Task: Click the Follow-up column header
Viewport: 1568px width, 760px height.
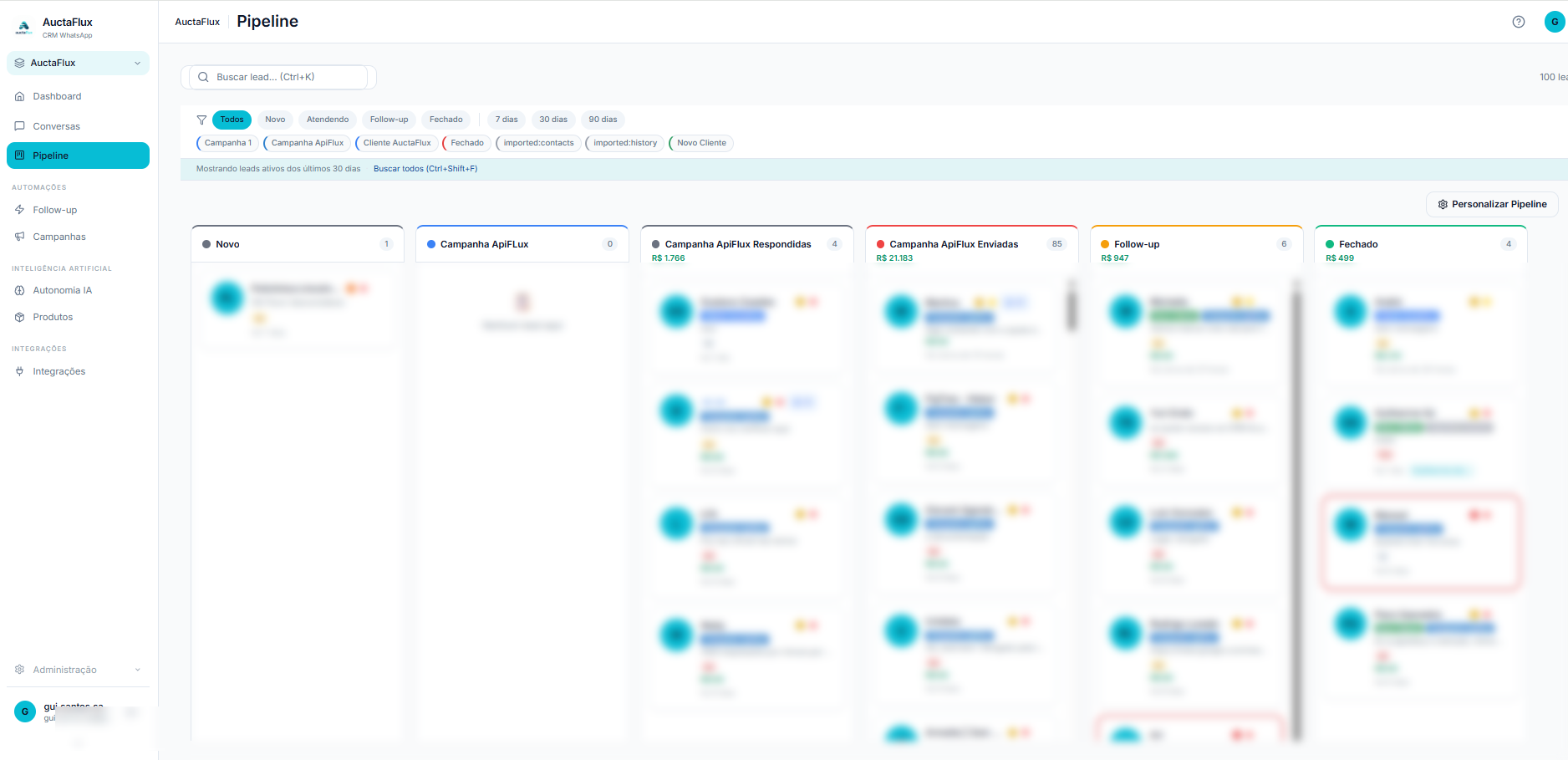Action: click(1197, 245)
